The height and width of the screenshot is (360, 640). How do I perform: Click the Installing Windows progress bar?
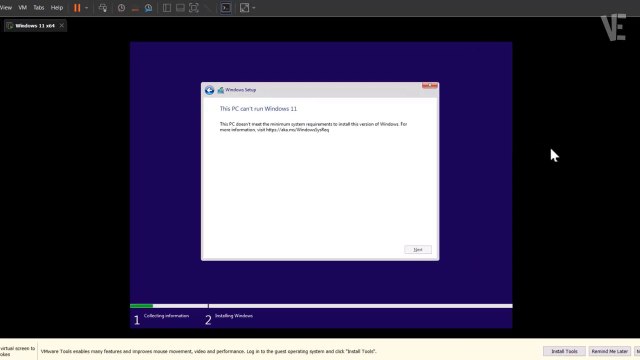[x=361, y=306]
